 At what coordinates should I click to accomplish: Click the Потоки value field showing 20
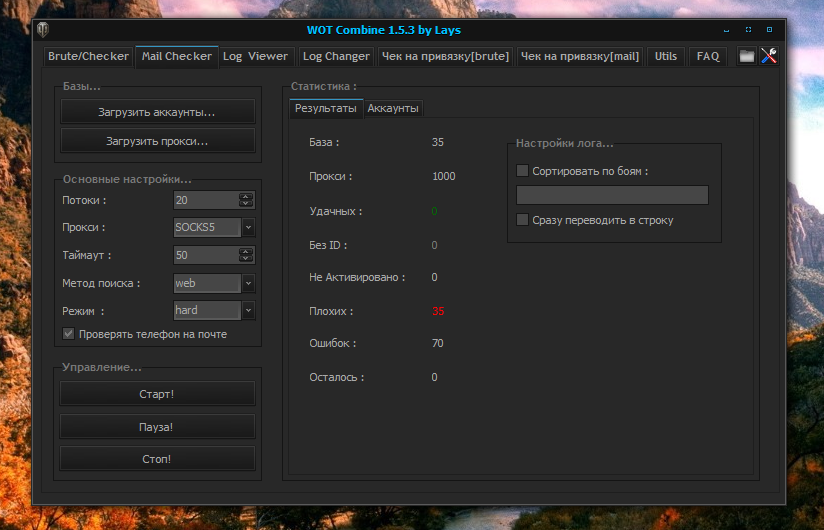(x=205, y=200)
